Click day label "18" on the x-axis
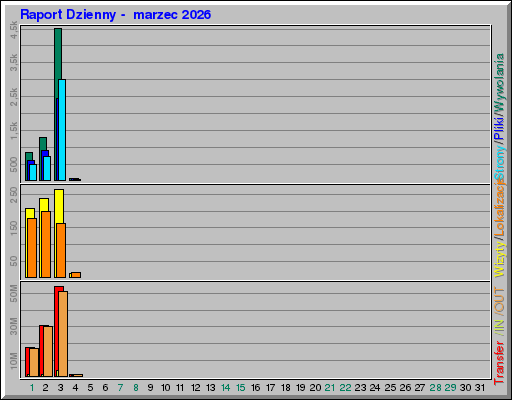512x400 pixels. (x=286, y=388)
